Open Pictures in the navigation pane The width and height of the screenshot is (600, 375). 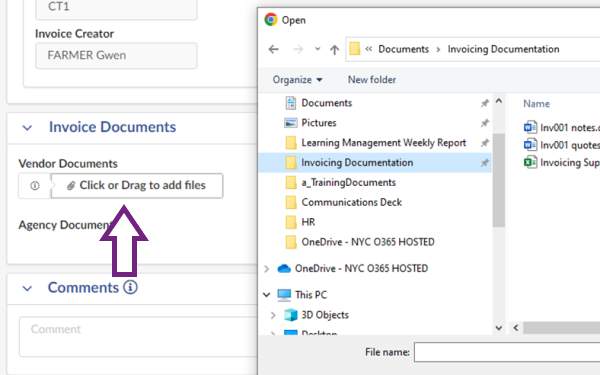tap(319, 123)
